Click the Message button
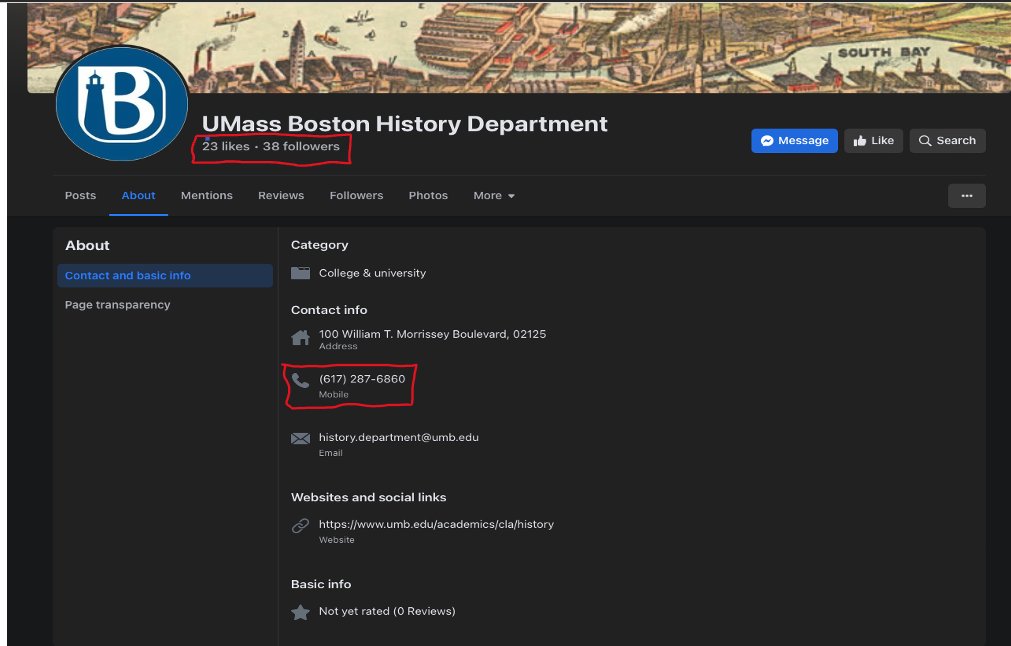Image resolution: width=1011 pixels, height=646 pixels. (x=794, y=141)
